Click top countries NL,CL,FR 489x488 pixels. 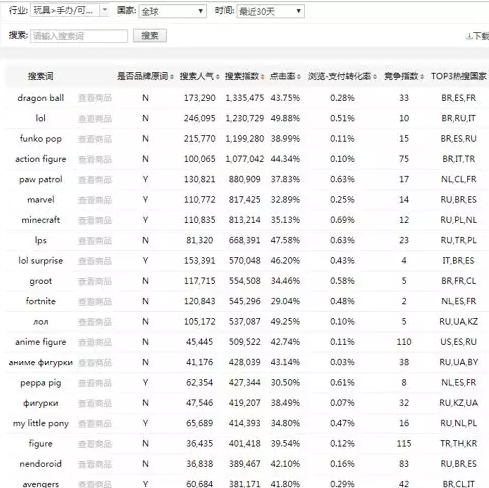(459, 179)
